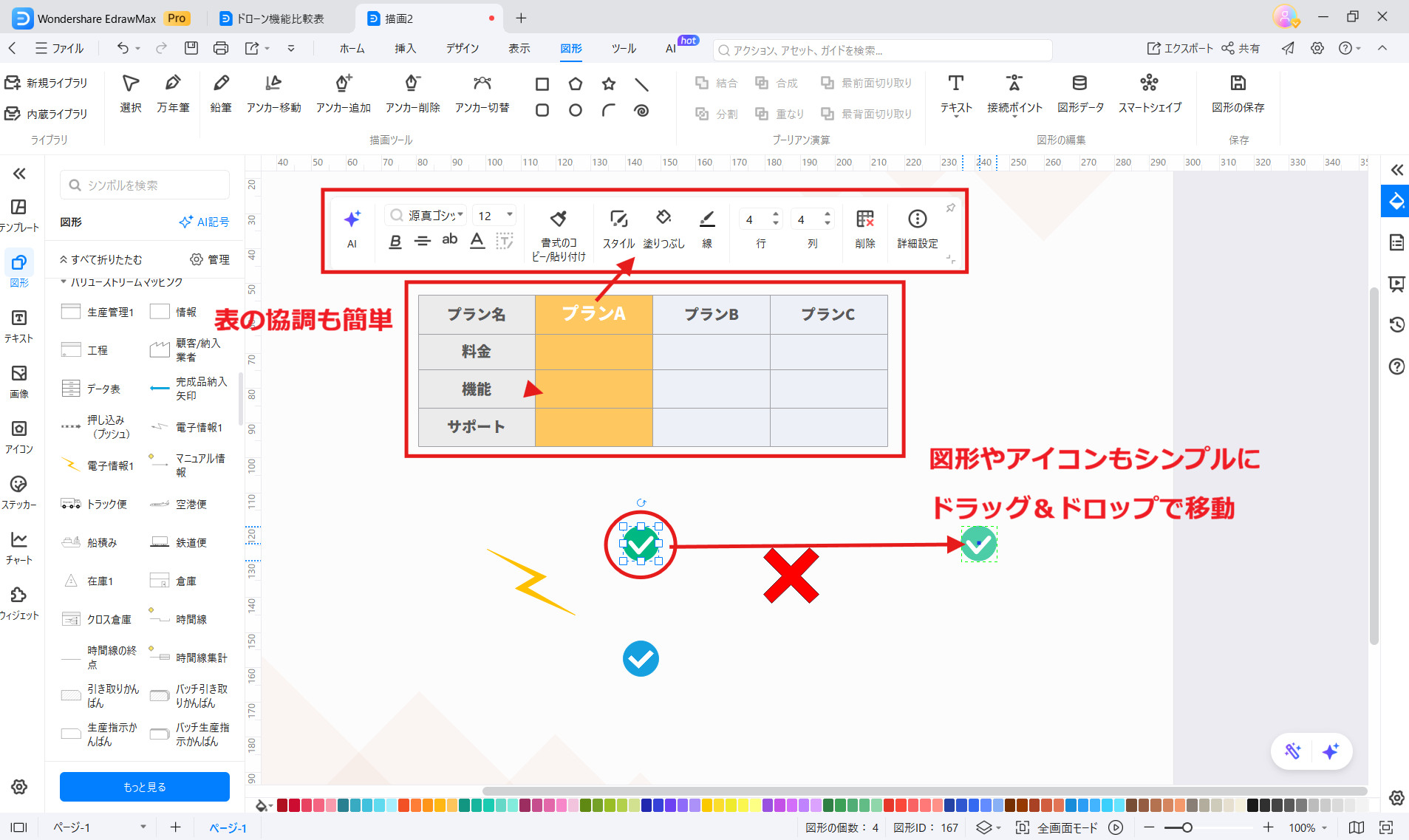Toggle bold text formatting
Screen dimensions: 1409x840
click(395, 241)
